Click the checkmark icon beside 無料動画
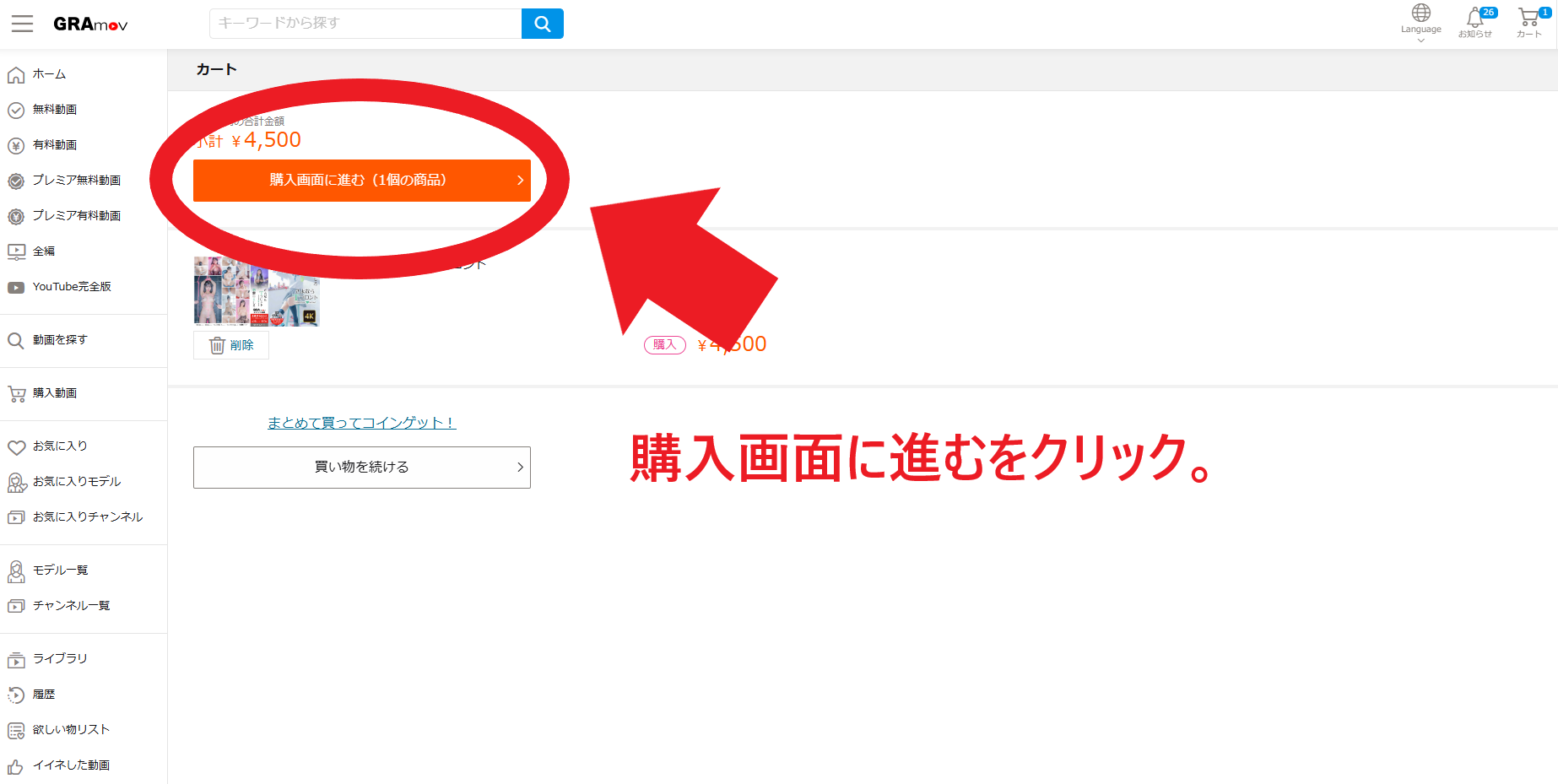Viewport: 1558px width, 784px height. (x=16, y=111)
